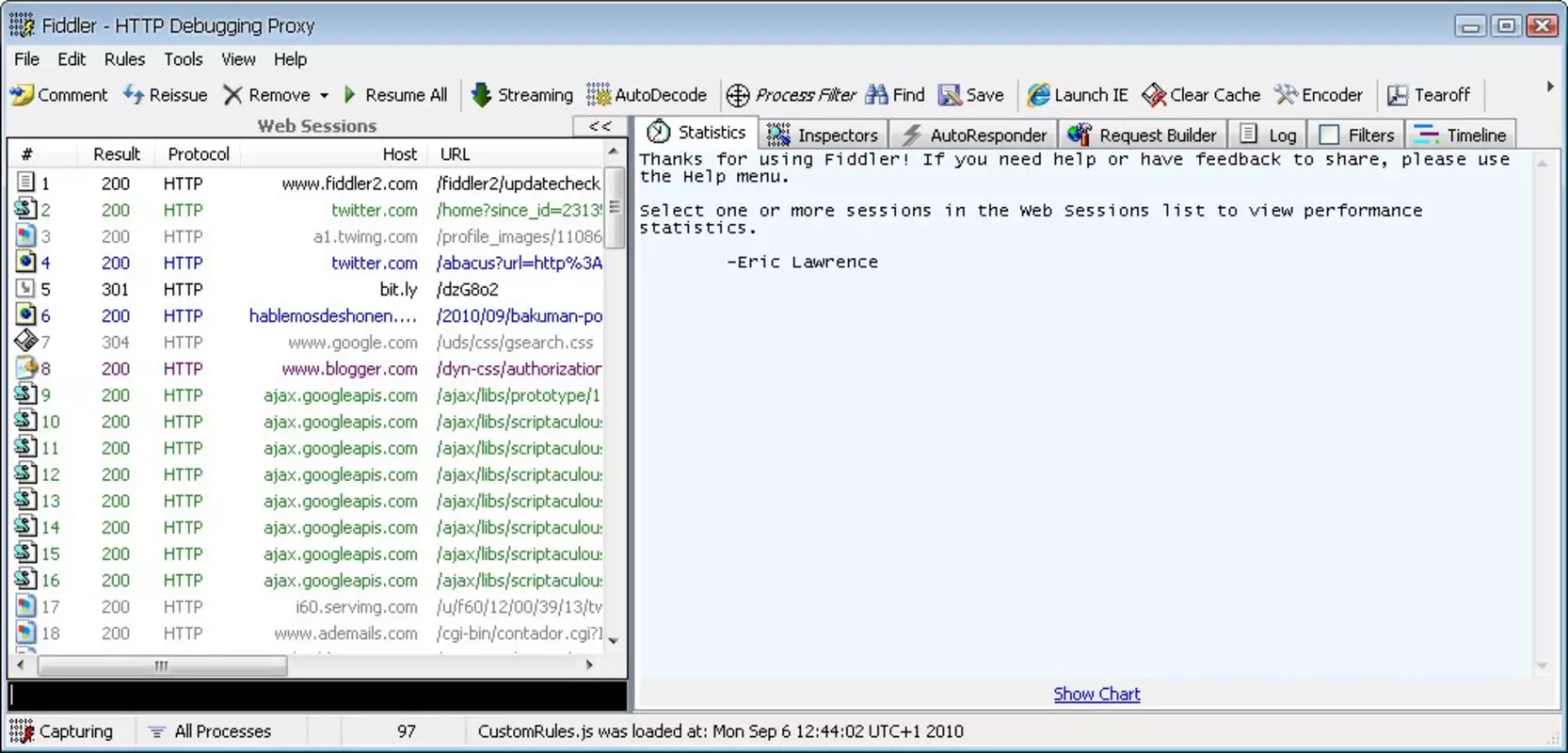Toggle Streaming mode
This screenshot has height=753, width=1568.
pyautogui.click(x=522, y=95)
